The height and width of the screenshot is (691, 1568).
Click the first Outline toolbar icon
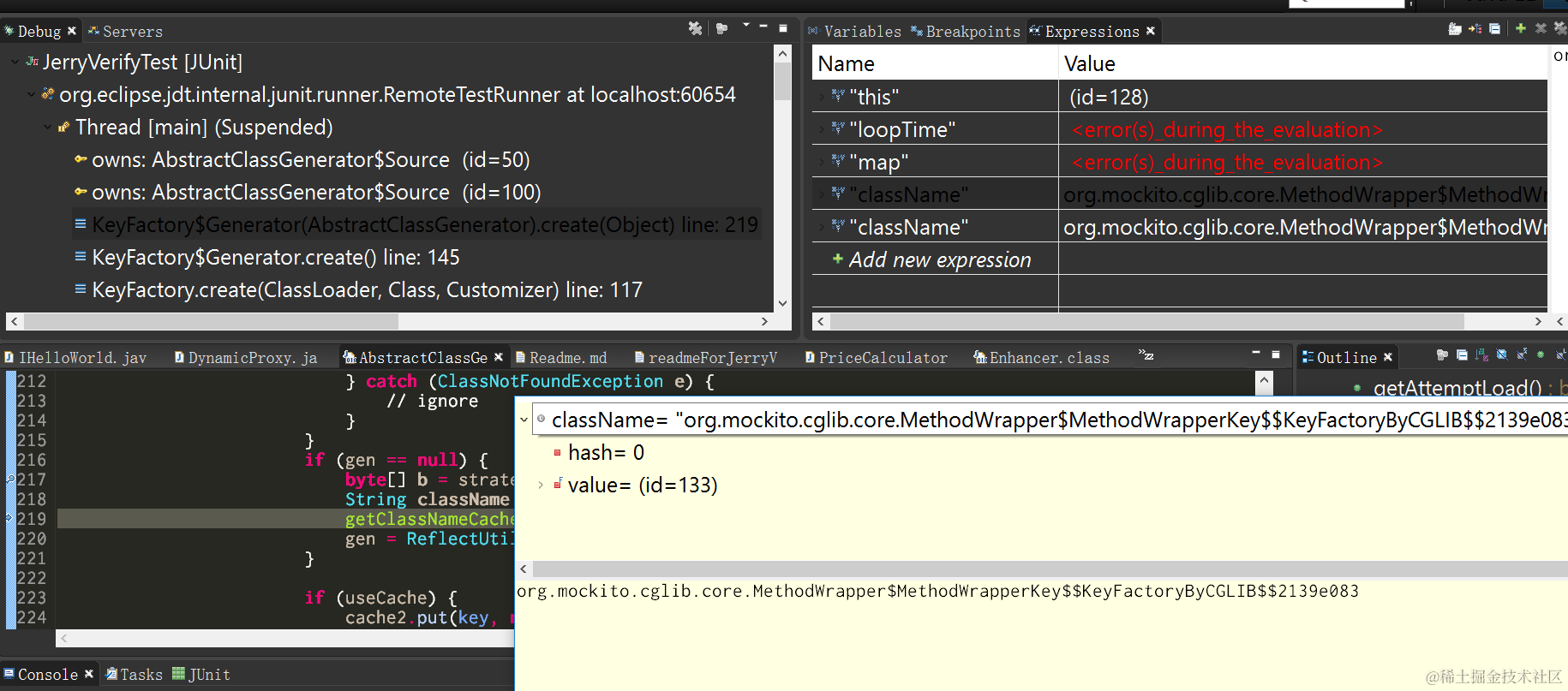point(1442,354)
